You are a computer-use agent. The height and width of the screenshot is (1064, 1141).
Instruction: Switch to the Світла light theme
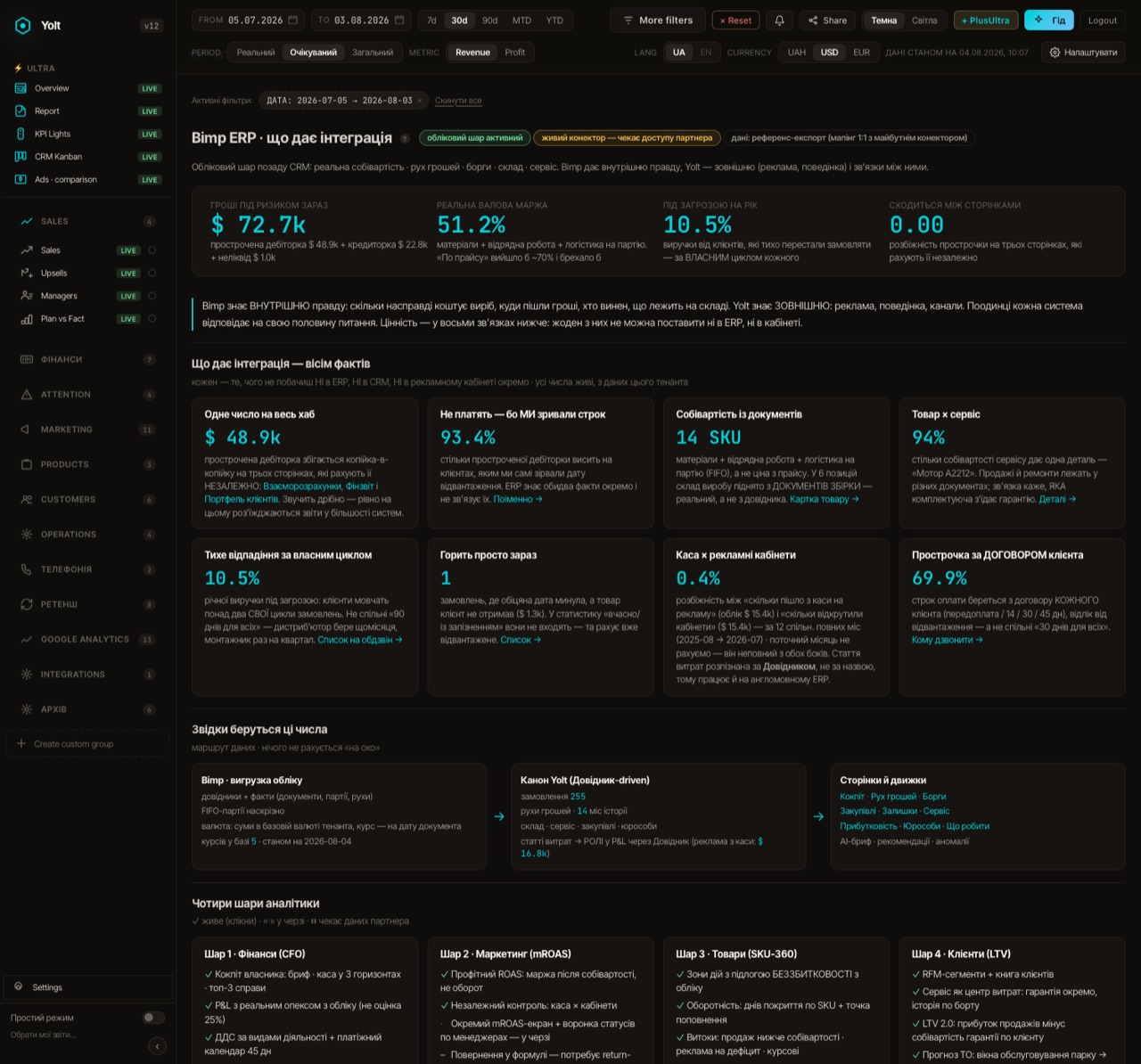click(x=924, y=20)
